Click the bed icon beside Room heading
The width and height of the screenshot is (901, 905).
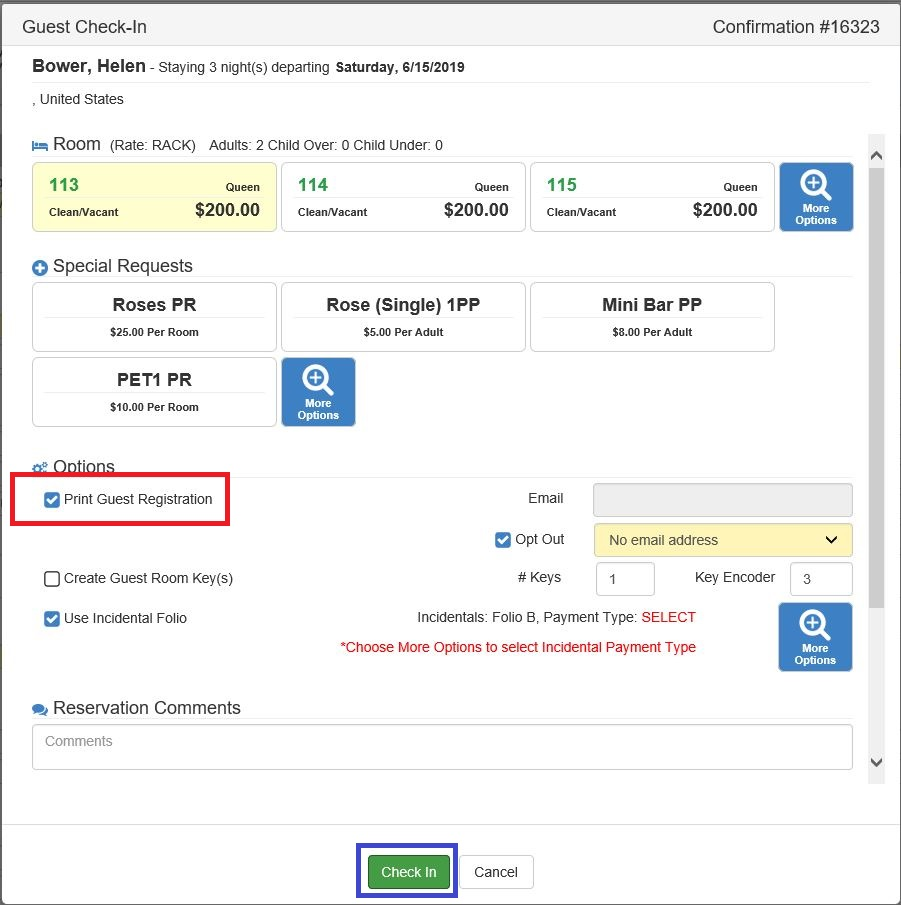click(x=39, y=144)
